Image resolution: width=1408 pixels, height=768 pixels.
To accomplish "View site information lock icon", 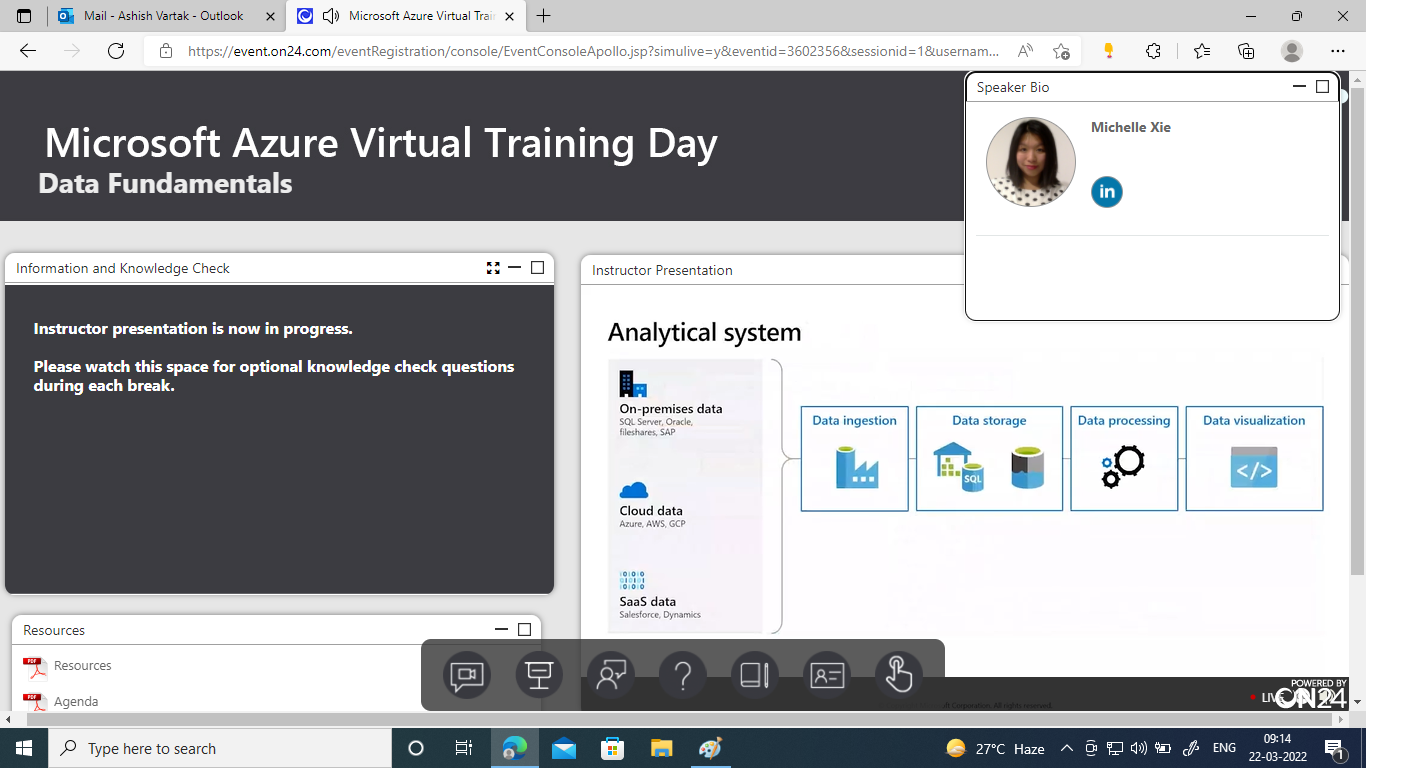I will 166,51.
